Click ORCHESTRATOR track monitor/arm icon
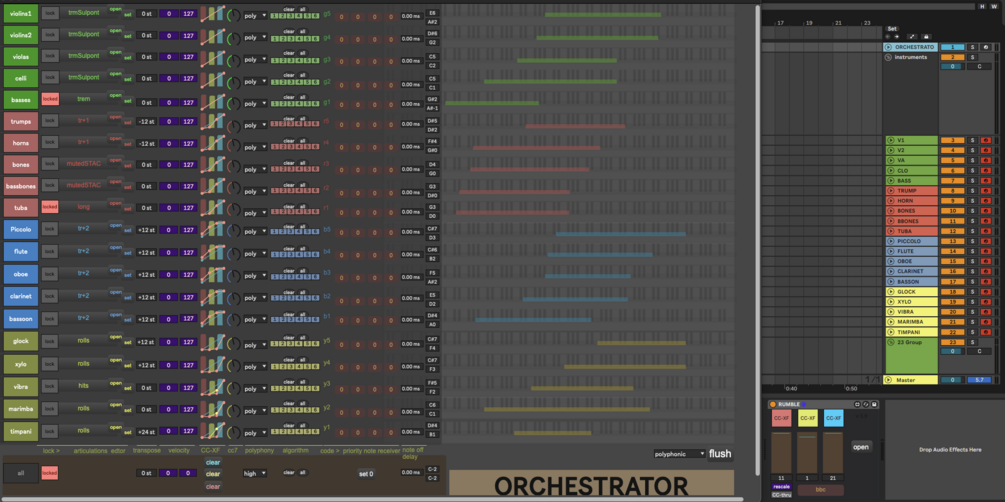The image size is (1005, 502). tap(985, 47)
